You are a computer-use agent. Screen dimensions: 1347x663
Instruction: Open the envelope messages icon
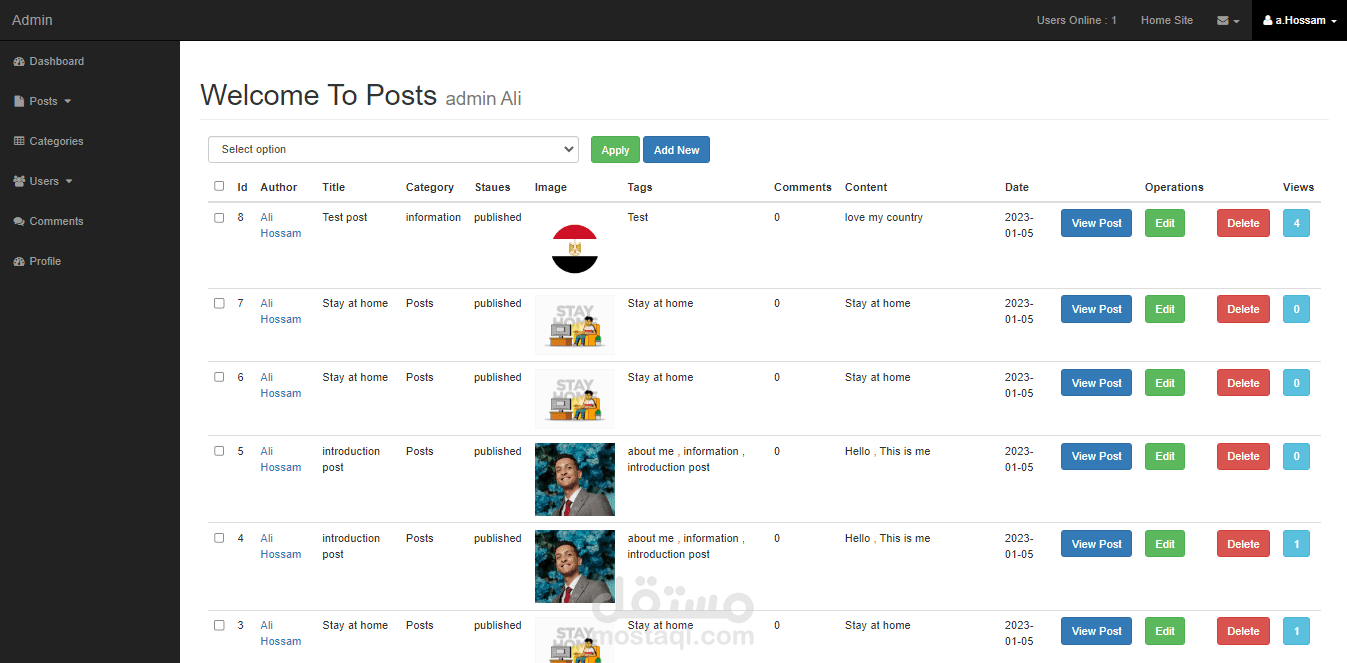pyautogui.click(x=1223, y=20)
